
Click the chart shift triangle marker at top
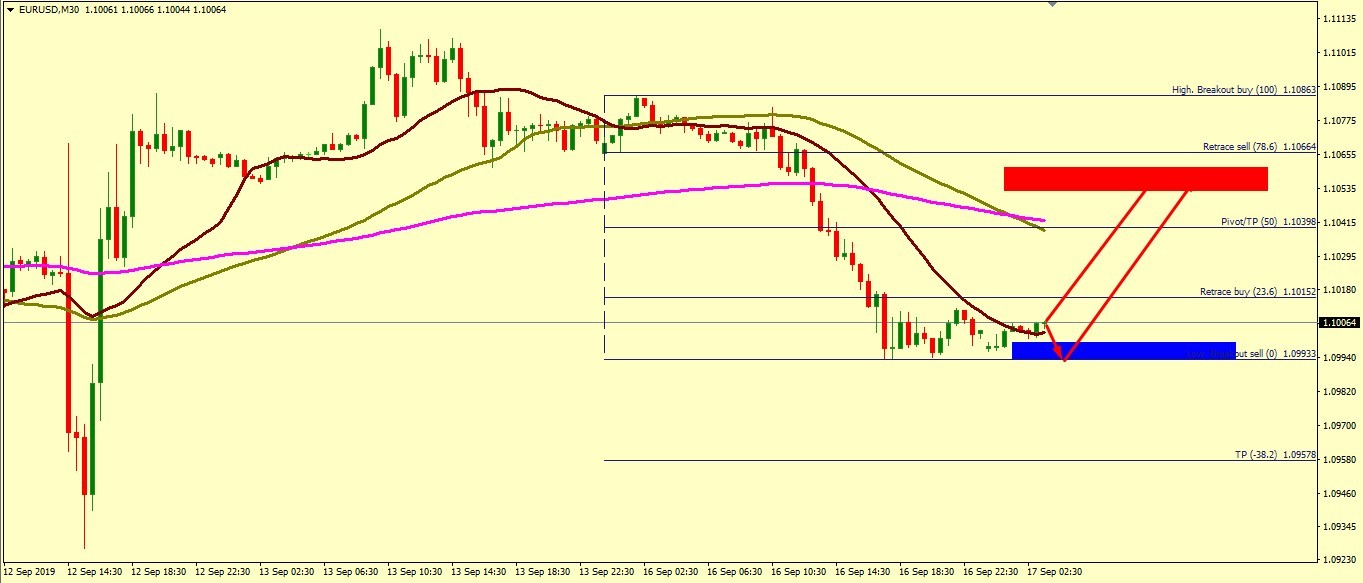1051,4
